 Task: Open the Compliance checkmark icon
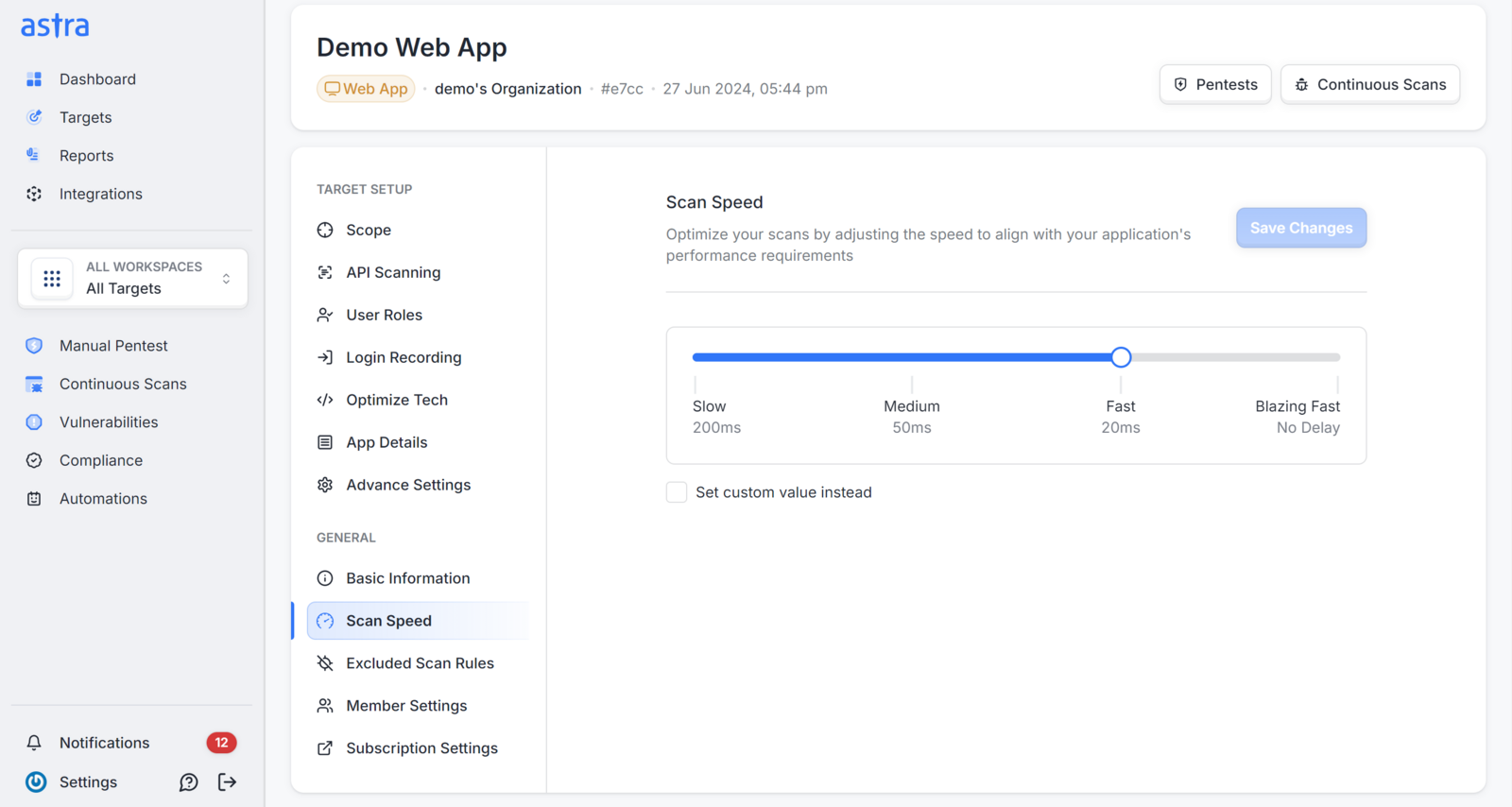34,460
